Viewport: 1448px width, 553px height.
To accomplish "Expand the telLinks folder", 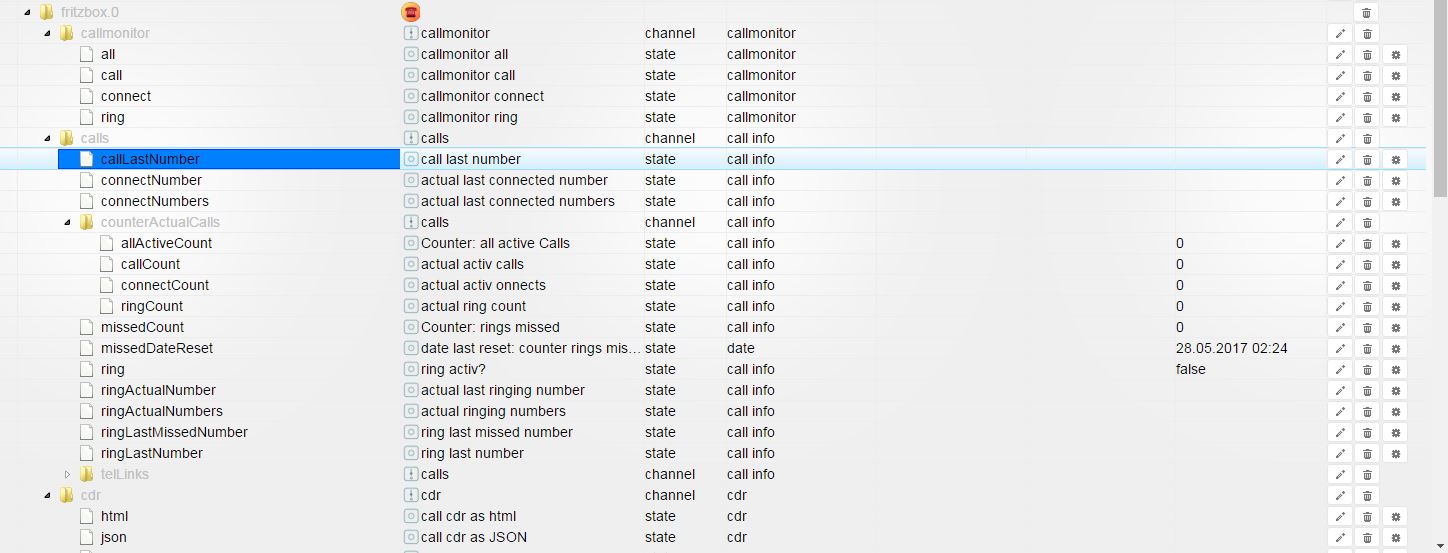I will (x=67, y=474).
